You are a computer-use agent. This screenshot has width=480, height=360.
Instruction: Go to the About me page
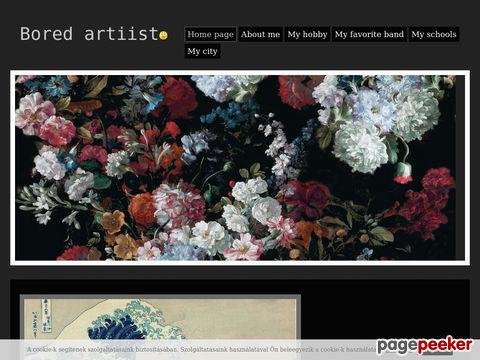pos(260,34)
